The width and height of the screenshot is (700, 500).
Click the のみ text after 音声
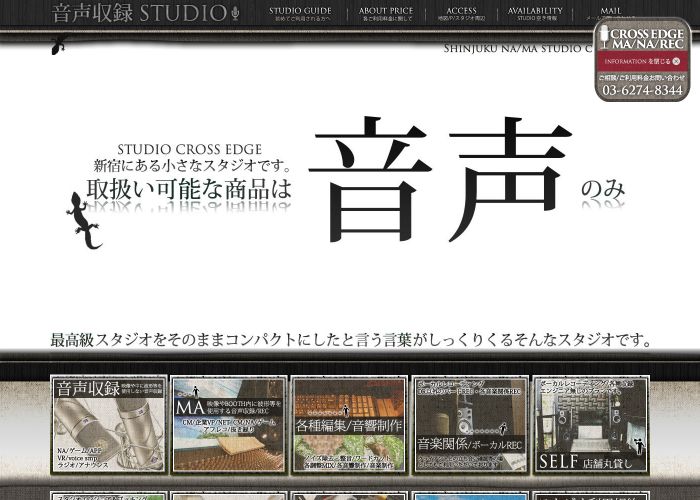pyautogui.click(x=603, y=189)
